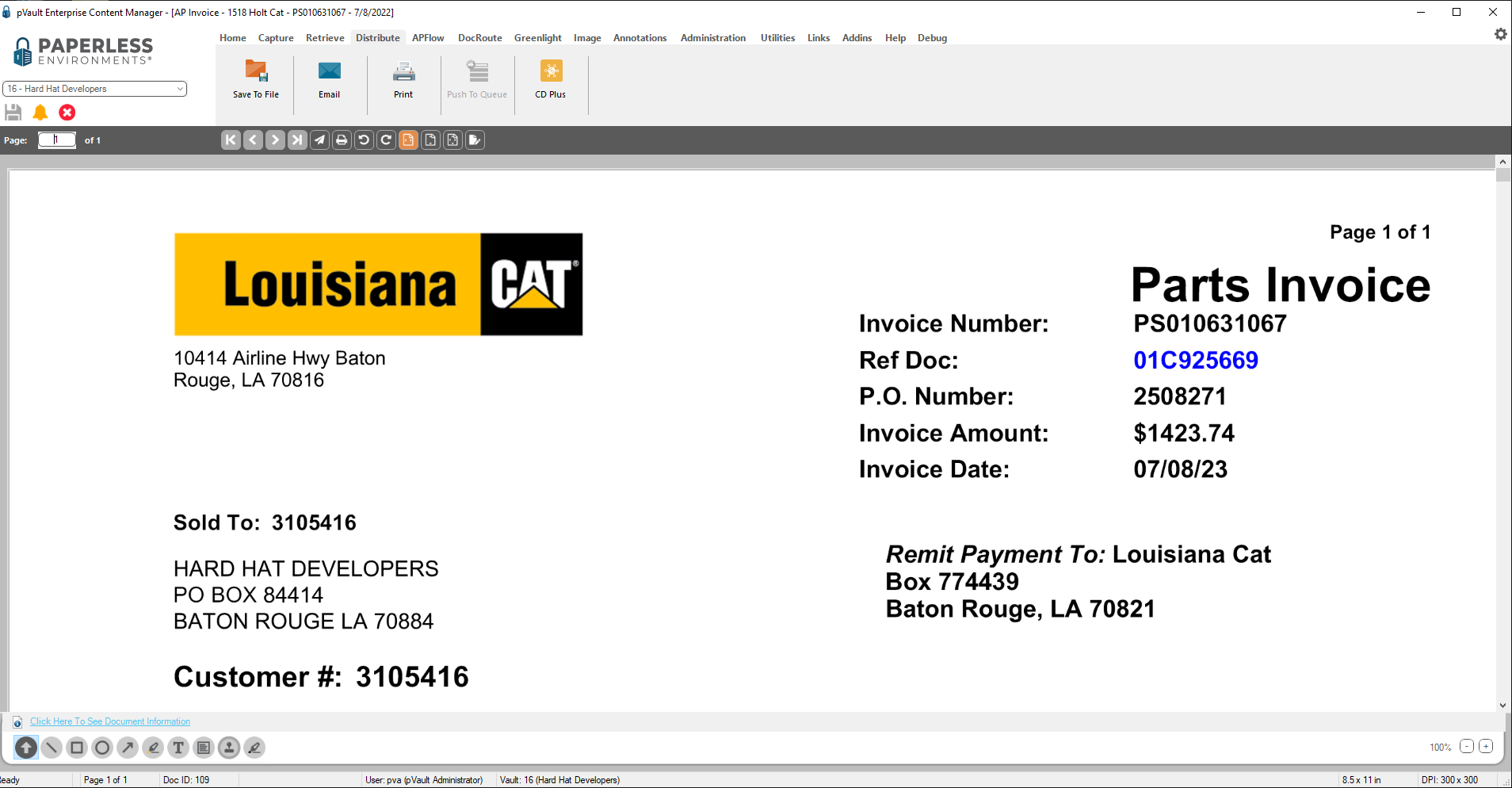Go to next page arrow
The height and width of the screenshot is (788, 1512).
point(275,140)
